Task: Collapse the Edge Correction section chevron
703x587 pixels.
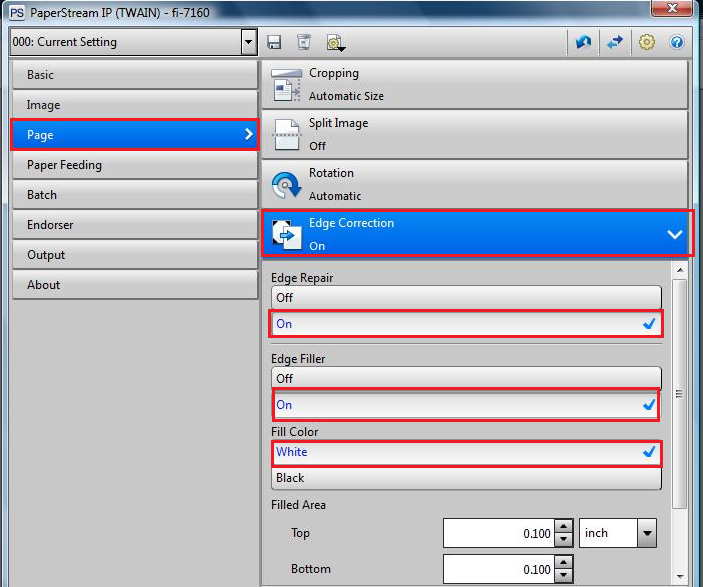Action: tap(674, 234)
